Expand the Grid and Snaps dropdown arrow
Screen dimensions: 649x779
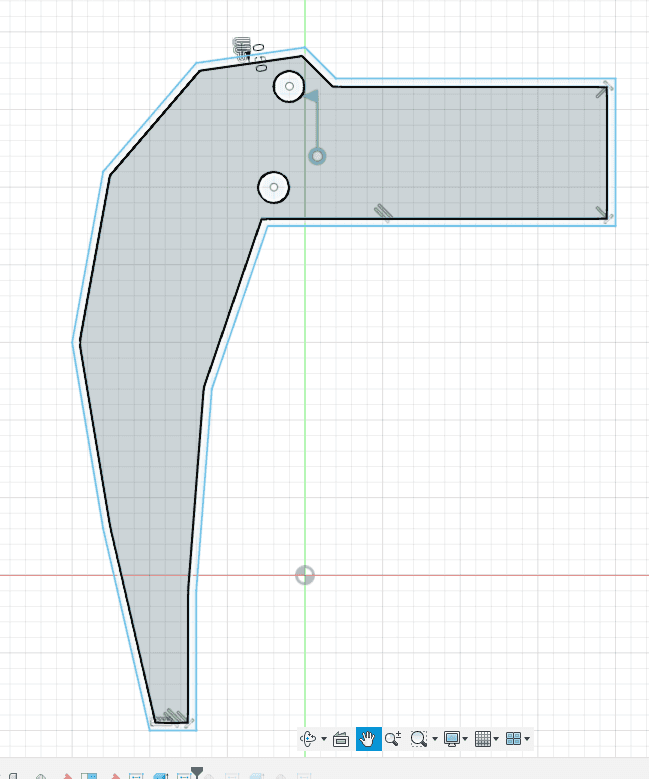click(496, 740)
